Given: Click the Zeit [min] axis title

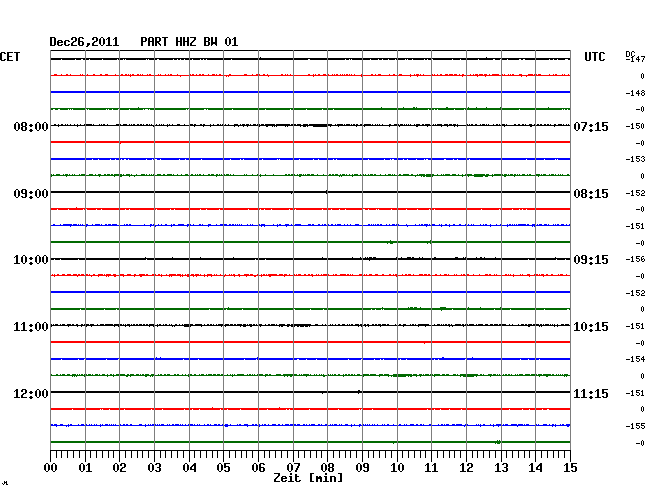Looking at the screenshot, I should pyautogui.click(x=308, y=479).
